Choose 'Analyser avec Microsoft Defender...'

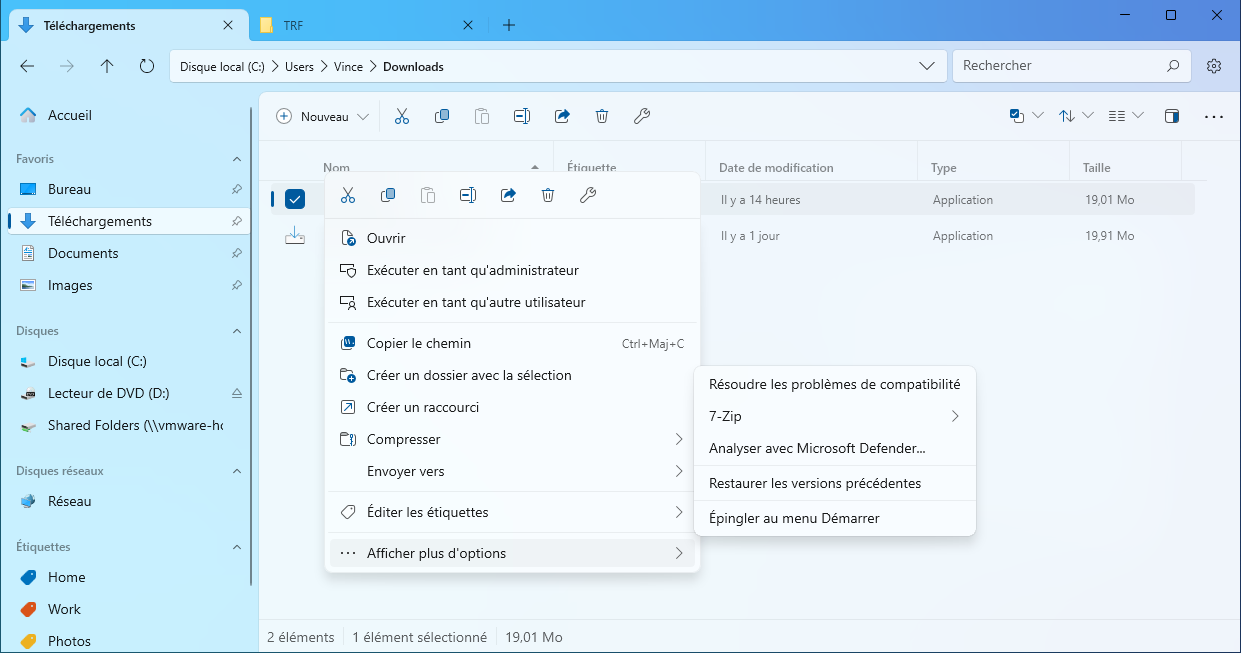(817, 448)
